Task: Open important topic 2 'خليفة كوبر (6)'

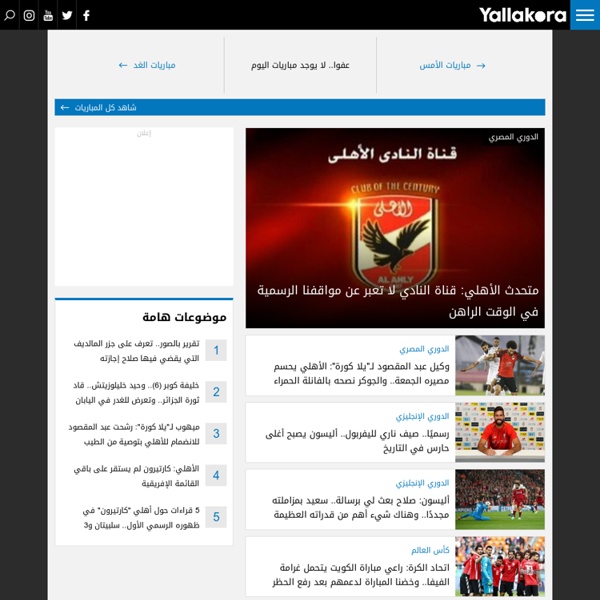Action: click(136, 393)
